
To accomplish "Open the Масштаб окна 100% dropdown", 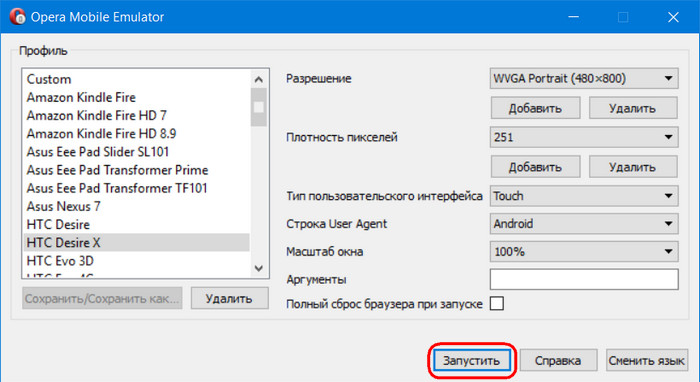I will (x=584, y=252).
